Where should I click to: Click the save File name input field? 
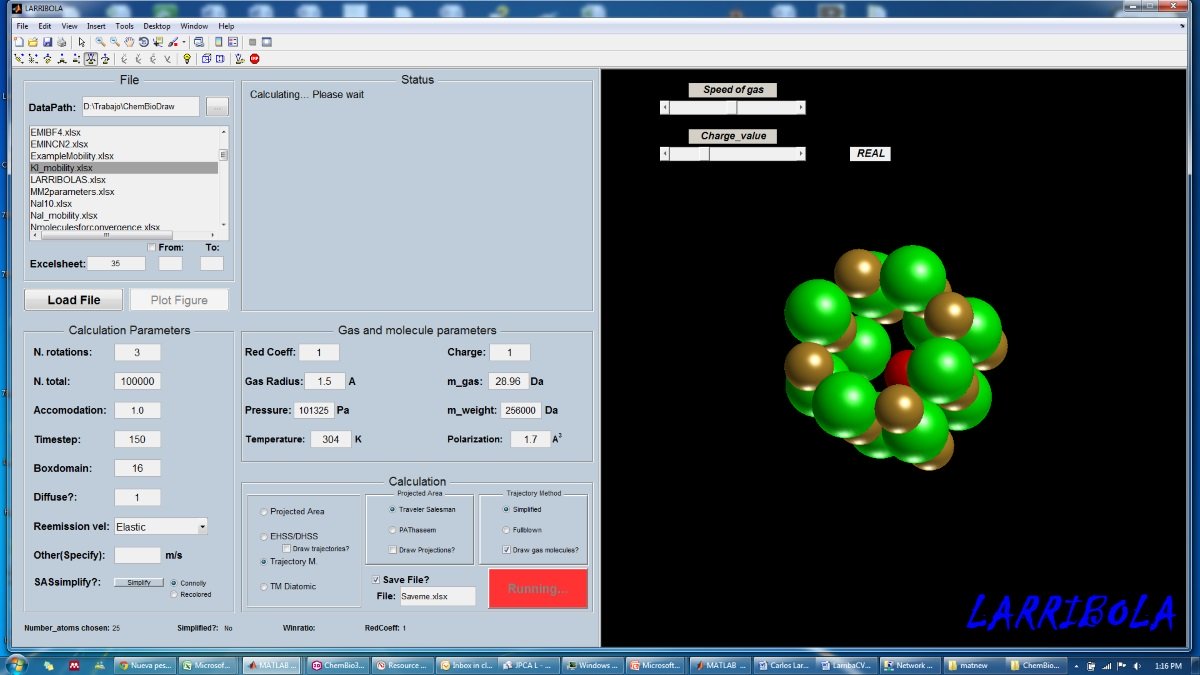438,596
